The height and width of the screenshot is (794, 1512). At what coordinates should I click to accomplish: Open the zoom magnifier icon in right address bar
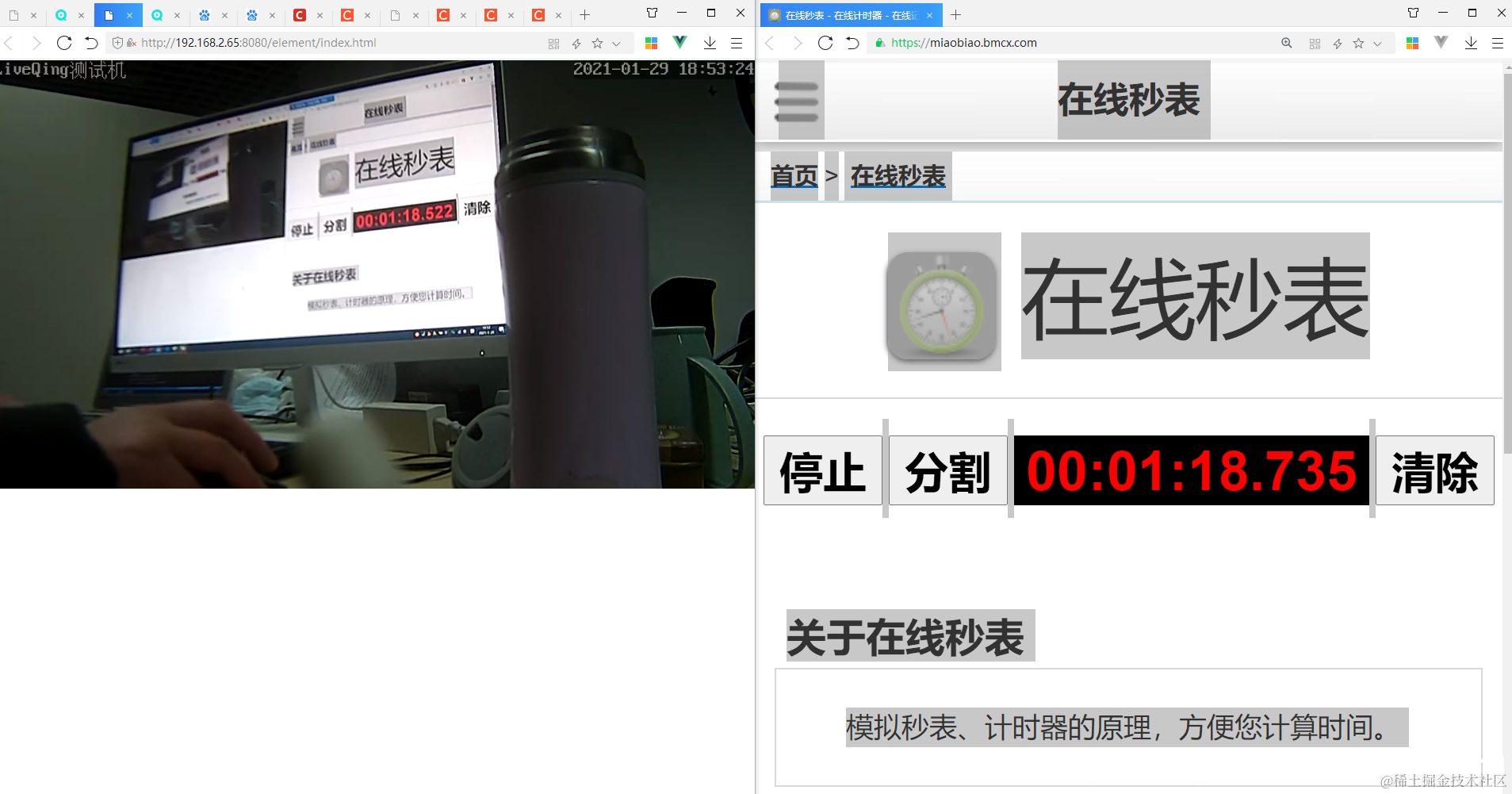[1287, 43]
